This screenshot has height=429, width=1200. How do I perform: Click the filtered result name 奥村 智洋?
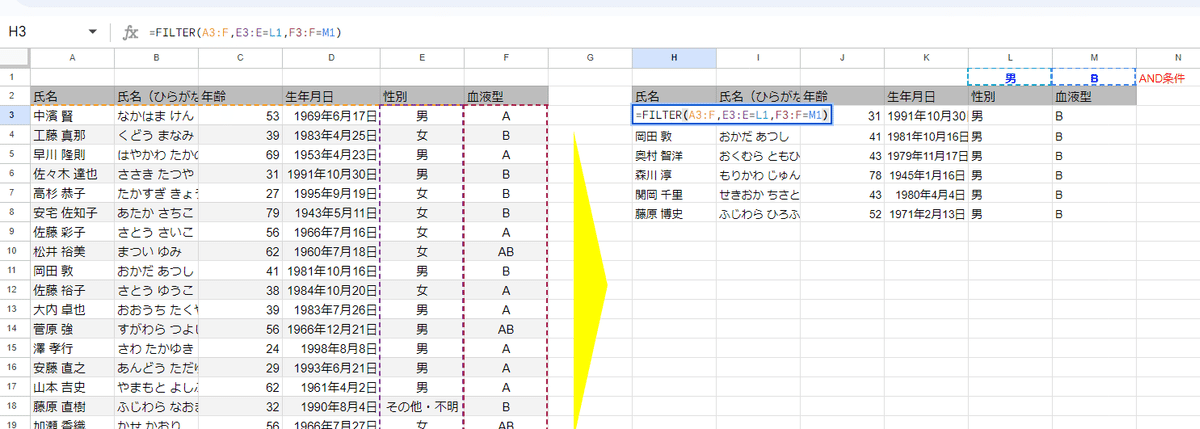click(674, 155)
